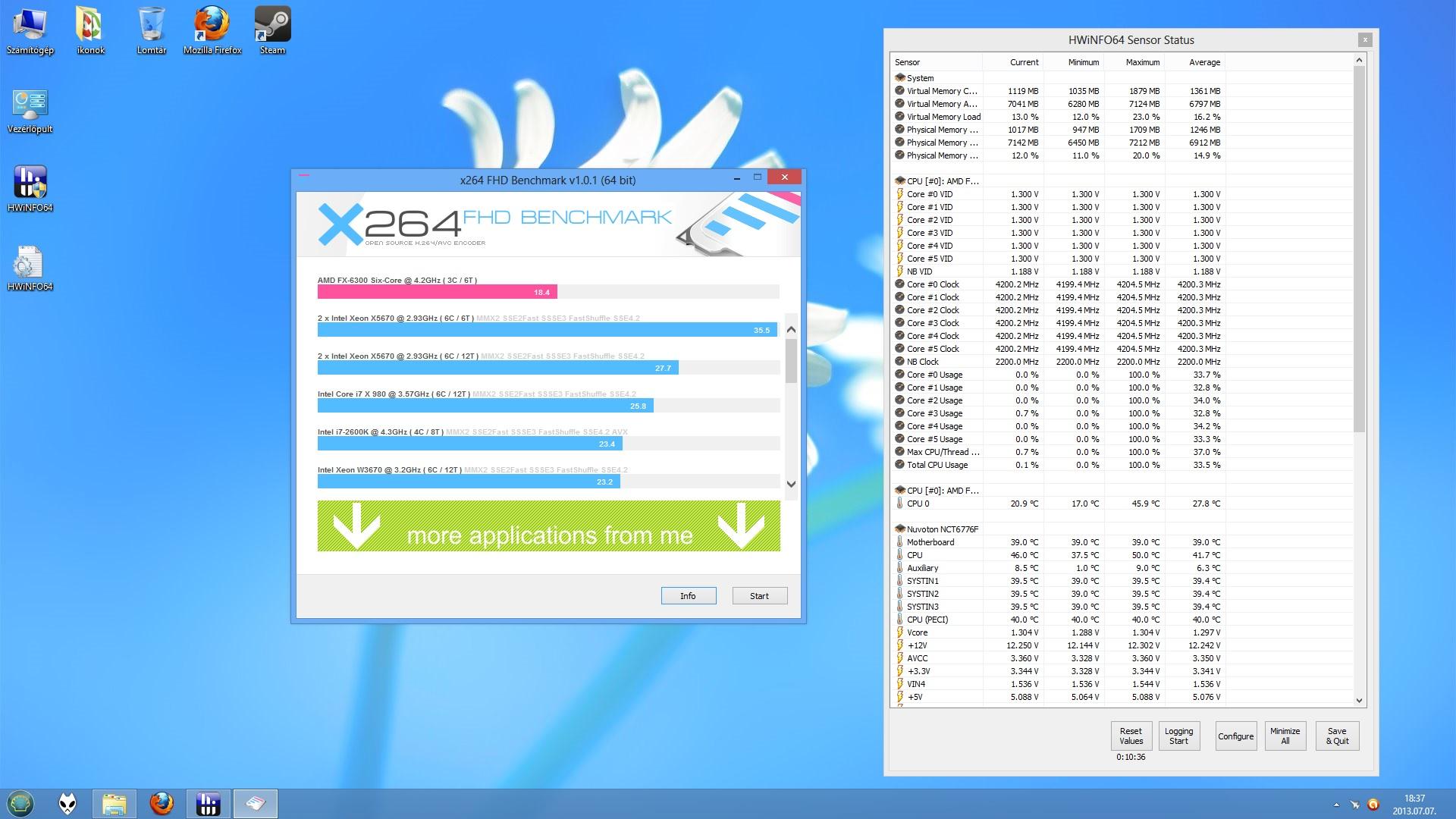Screen dimensions: 1456x819
Task: Start the x264 FHD benchmark
Action: point(759,596)
